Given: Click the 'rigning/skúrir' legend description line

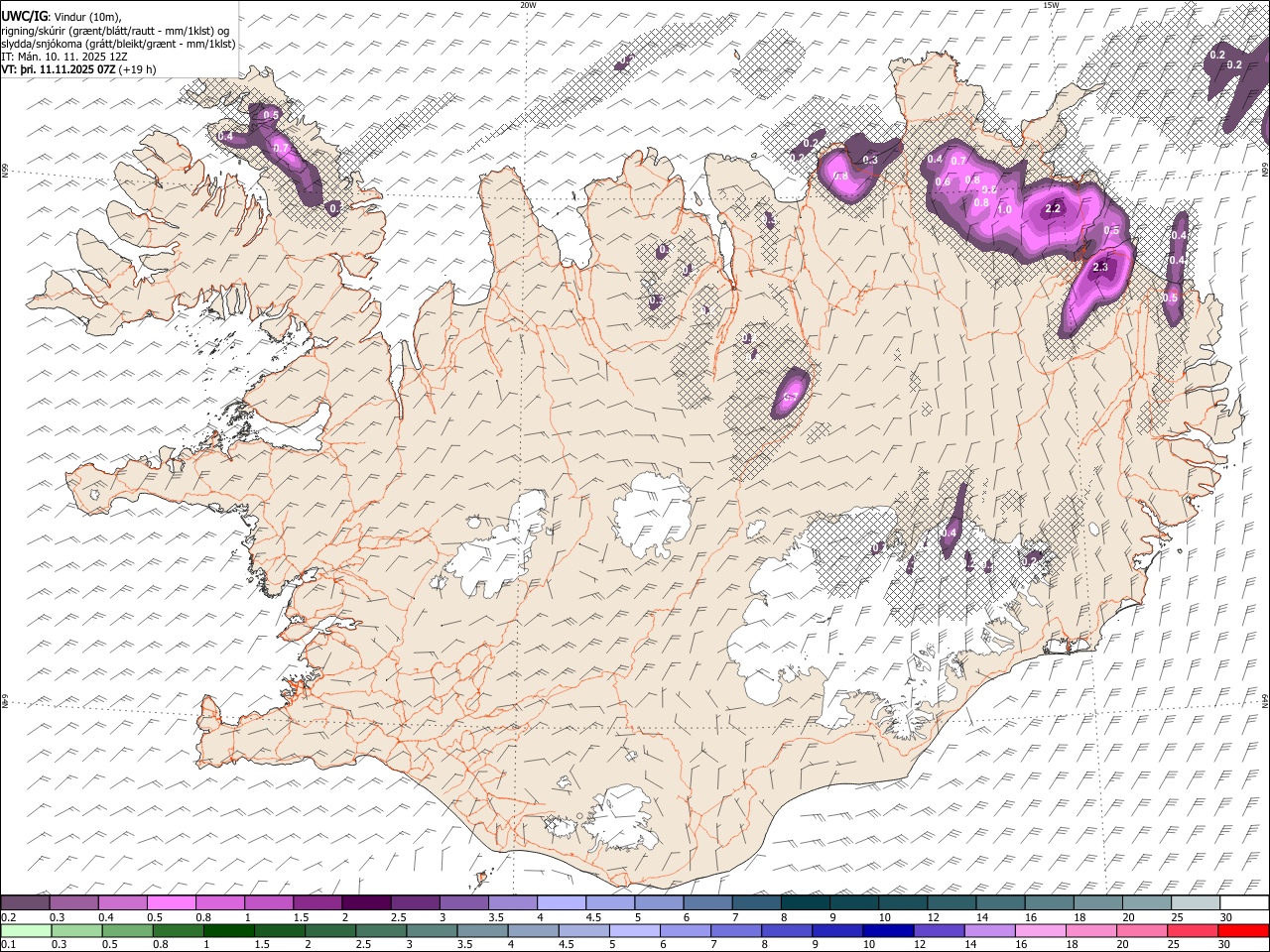Looking at the screenshot, I should [117, 31].
